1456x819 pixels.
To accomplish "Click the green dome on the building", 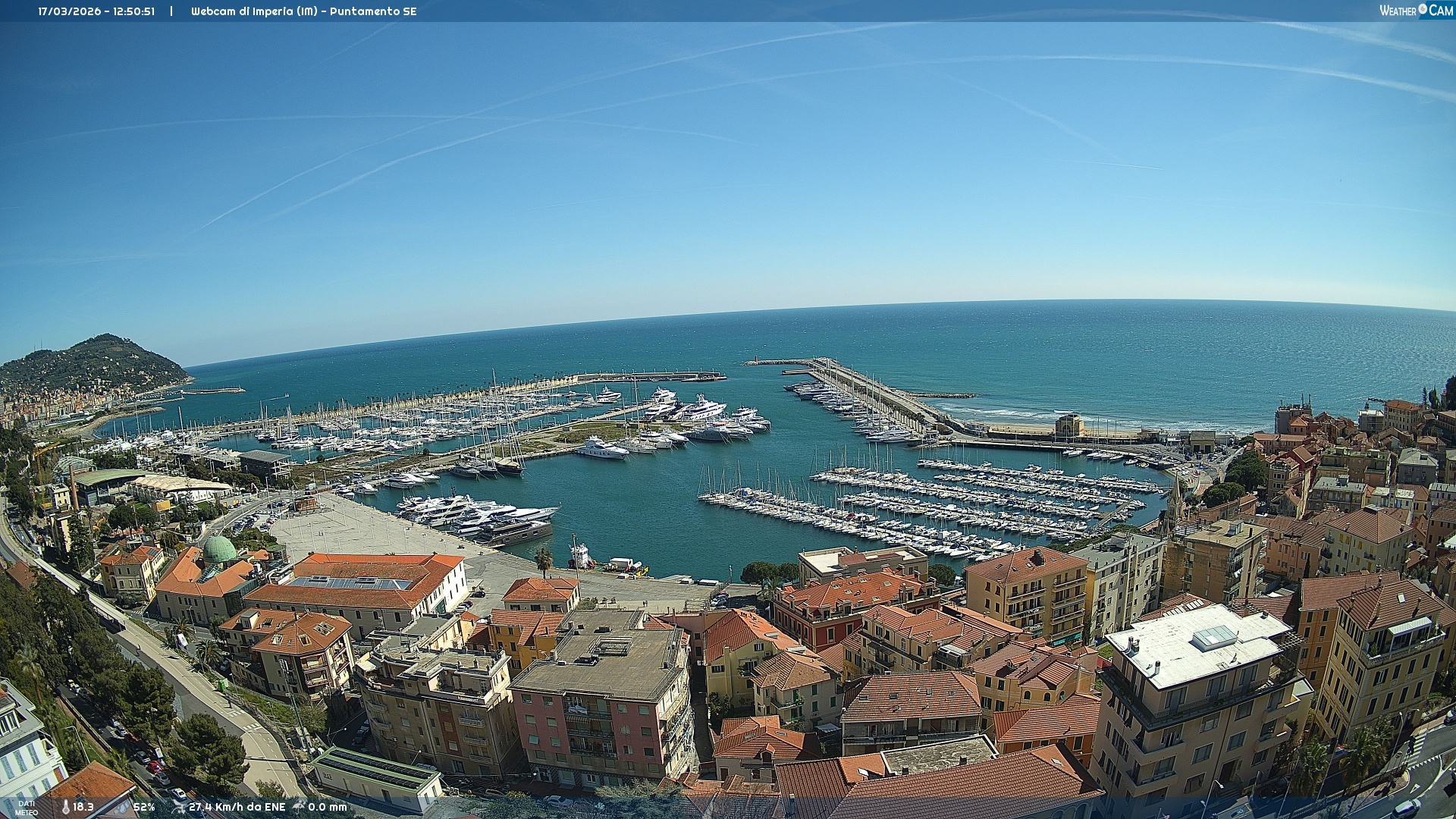I will (220, 549).
